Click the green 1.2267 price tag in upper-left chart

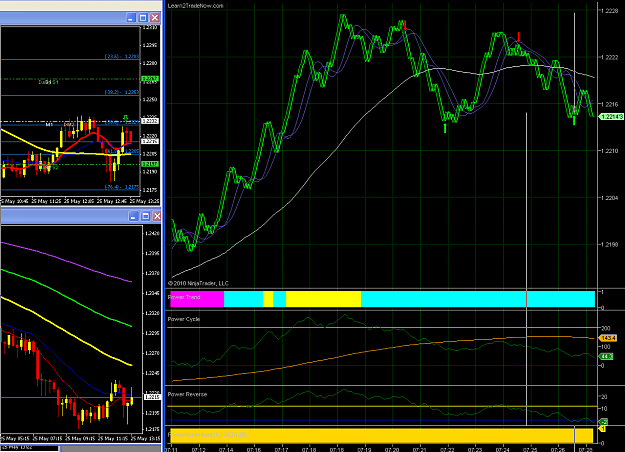[x=150, y=79]
